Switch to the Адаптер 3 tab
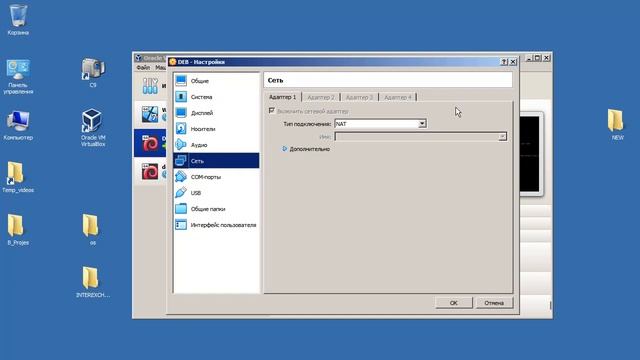Screen dimensions: 640x360 (x=359, y=97)
